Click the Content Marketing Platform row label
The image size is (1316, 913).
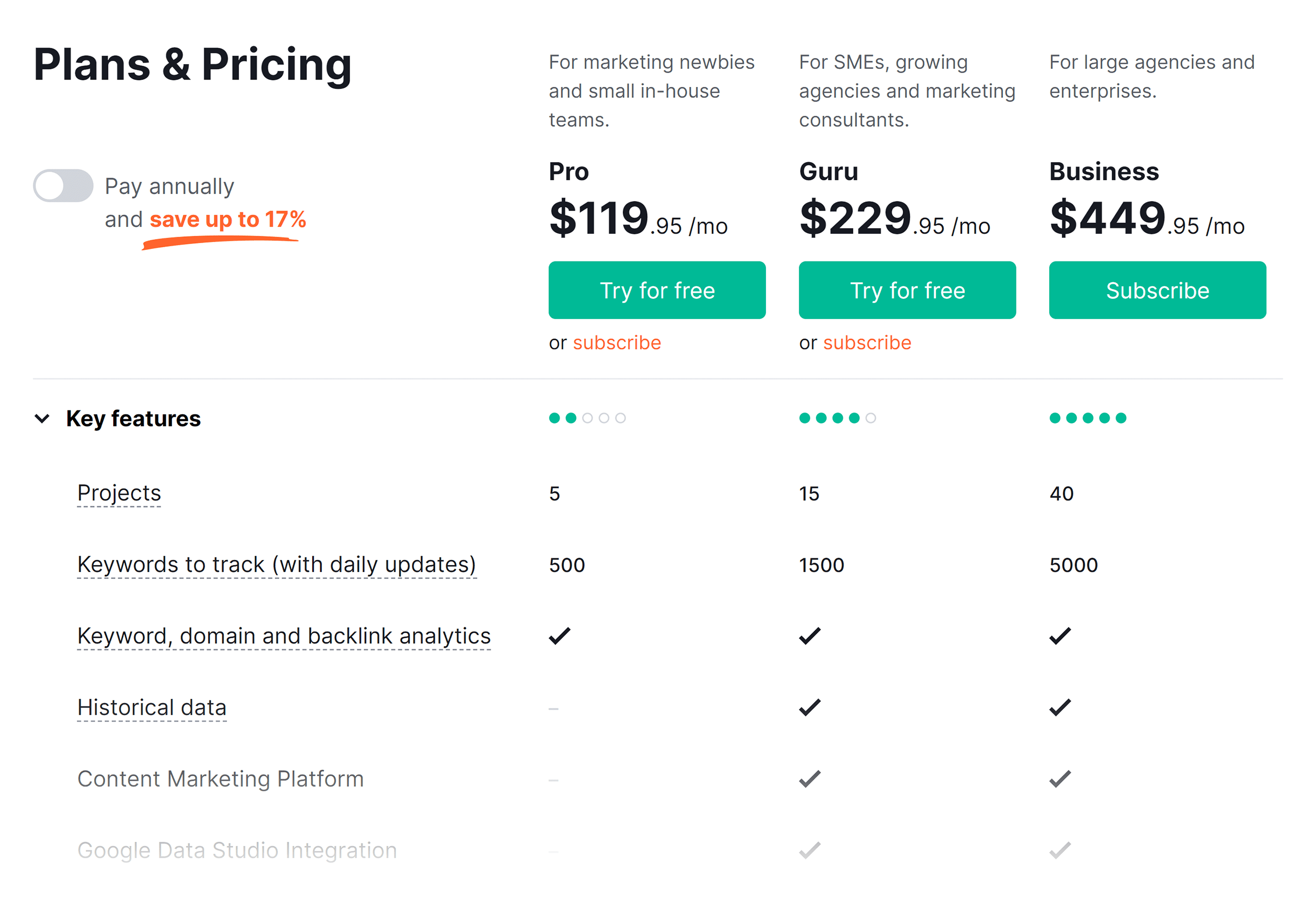220,779
